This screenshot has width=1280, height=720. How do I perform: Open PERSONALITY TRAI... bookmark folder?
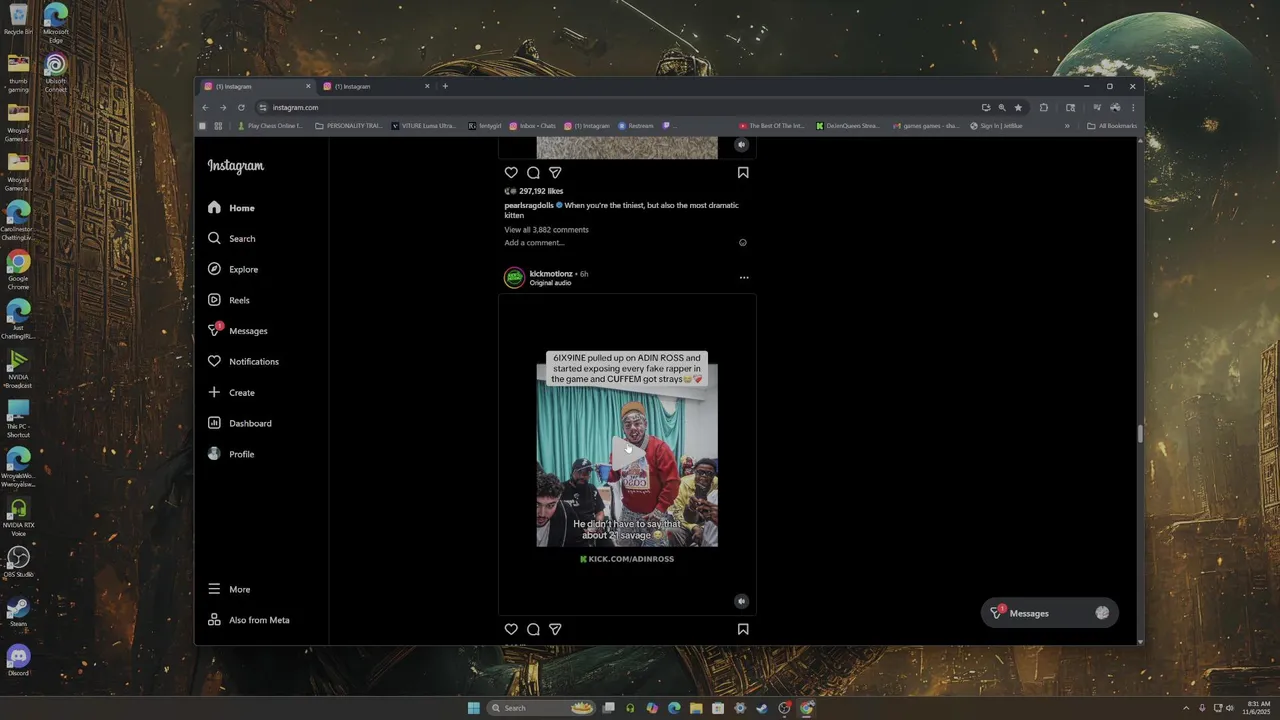click(348, 126)
